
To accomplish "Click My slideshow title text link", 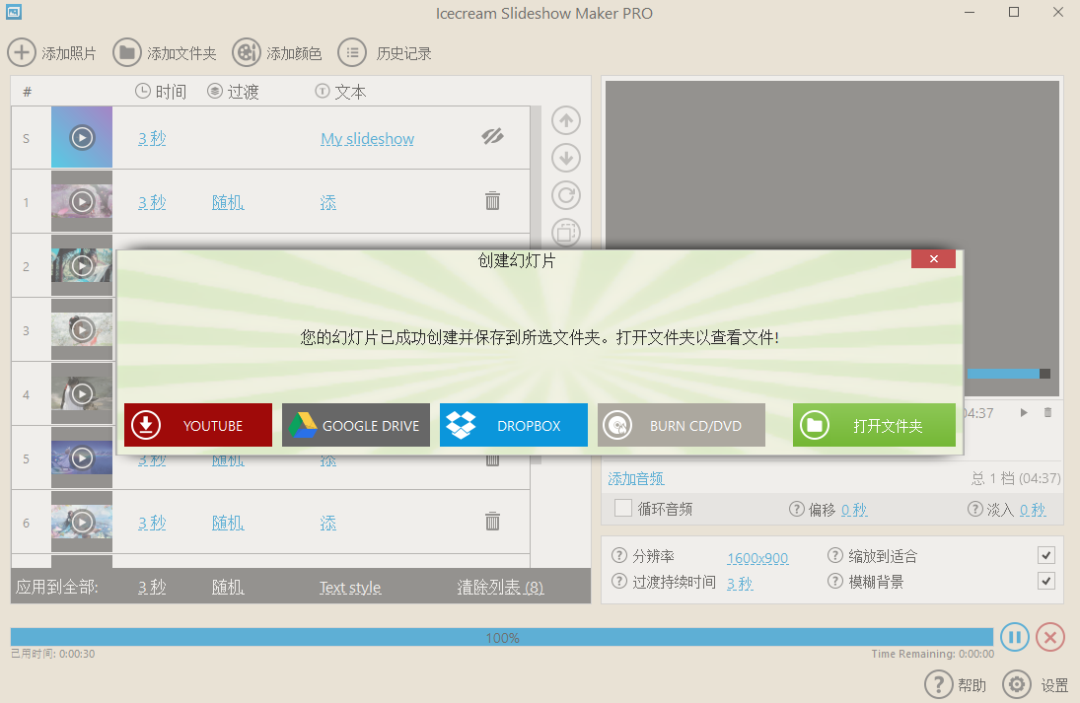I will pos(367,138).
